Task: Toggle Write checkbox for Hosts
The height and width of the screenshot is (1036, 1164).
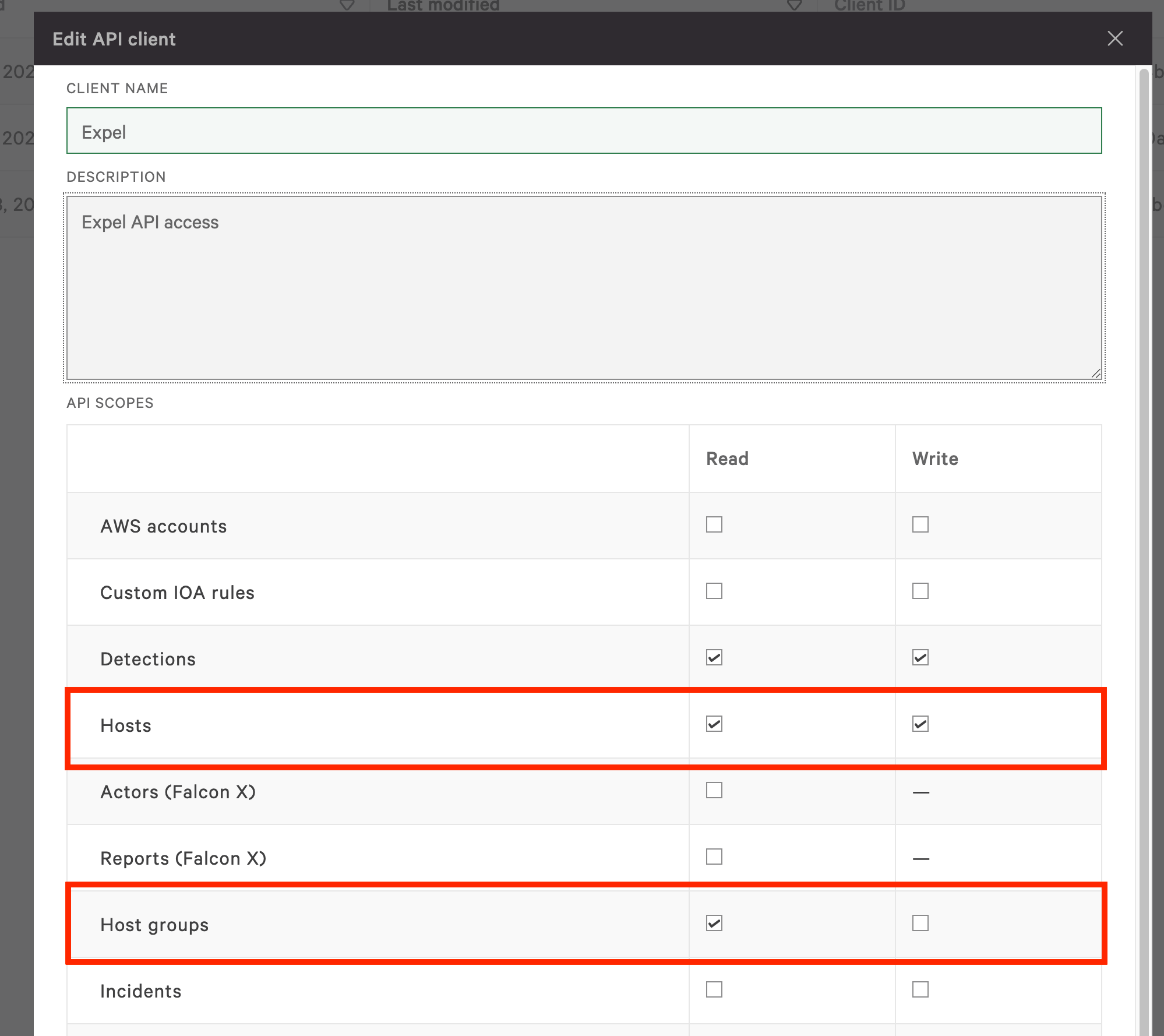Action: coord(920,724)
